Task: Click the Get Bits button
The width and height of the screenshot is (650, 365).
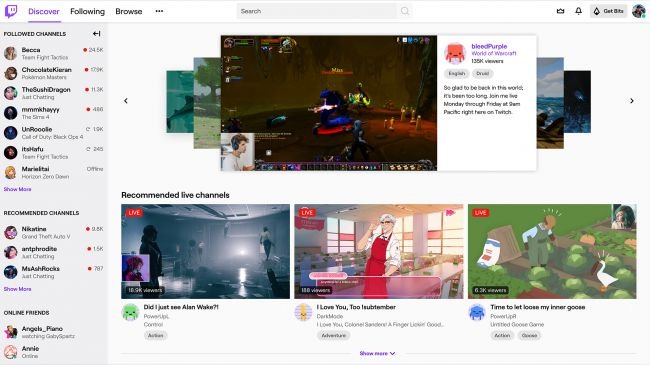Action: [609, 11]
